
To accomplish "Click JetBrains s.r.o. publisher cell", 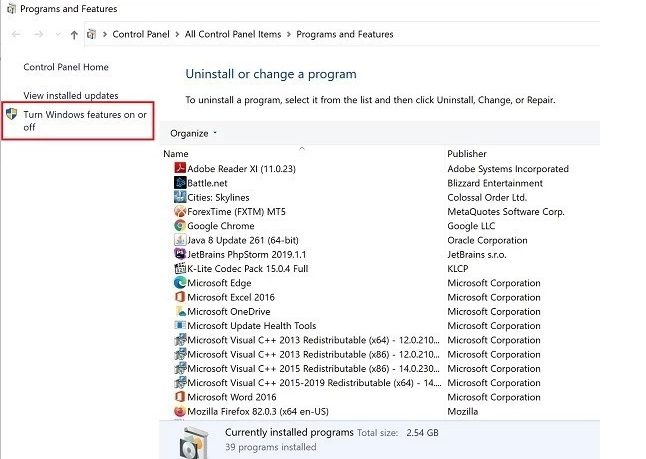I will (x=477, y=254).
